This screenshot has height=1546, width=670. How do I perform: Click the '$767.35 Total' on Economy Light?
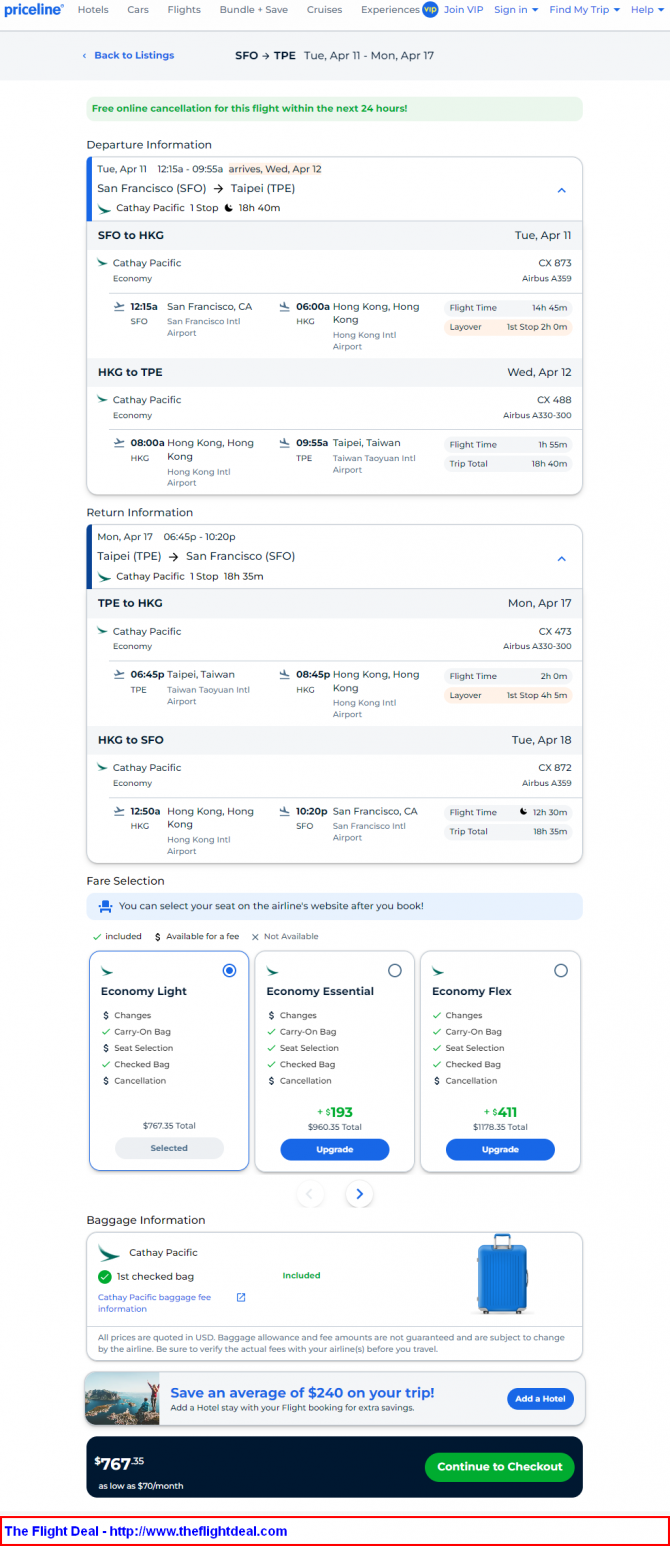click(x=169, y=1126)
